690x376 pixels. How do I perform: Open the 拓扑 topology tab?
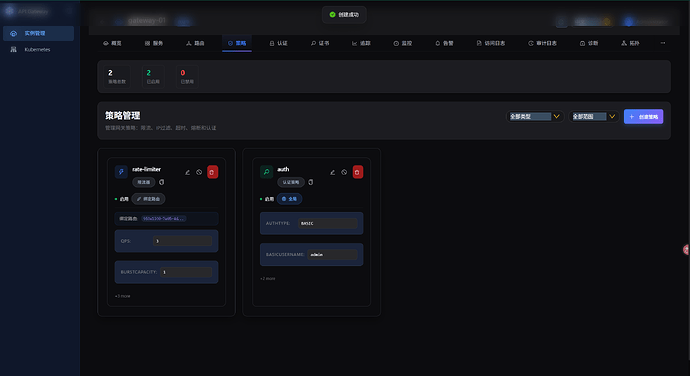click(x=630, y=43)
